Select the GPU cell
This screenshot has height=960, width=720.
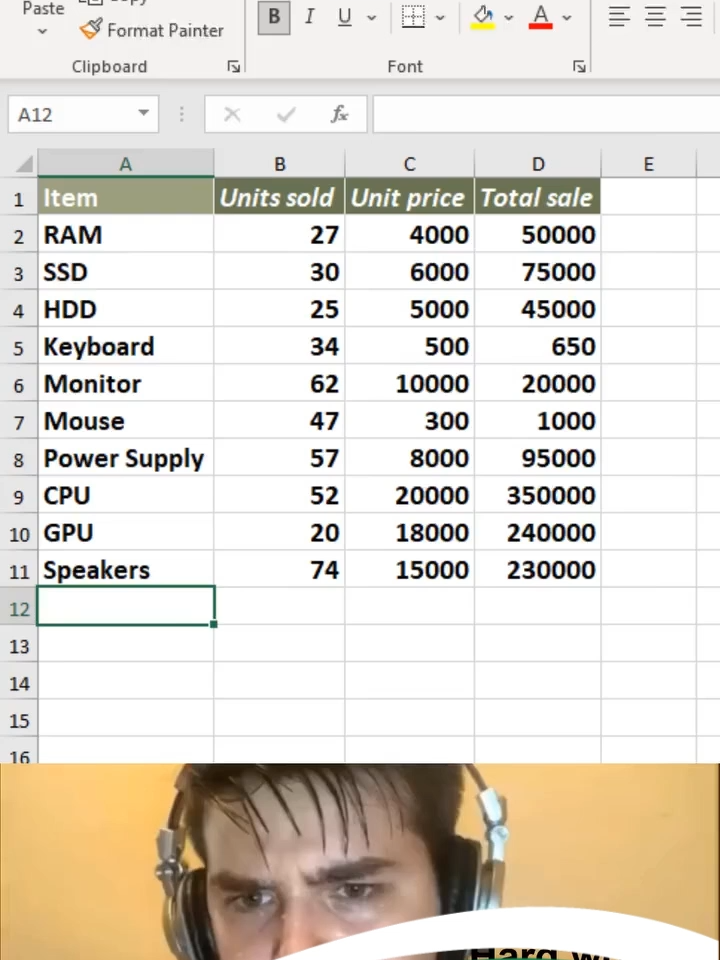(126, 533)
